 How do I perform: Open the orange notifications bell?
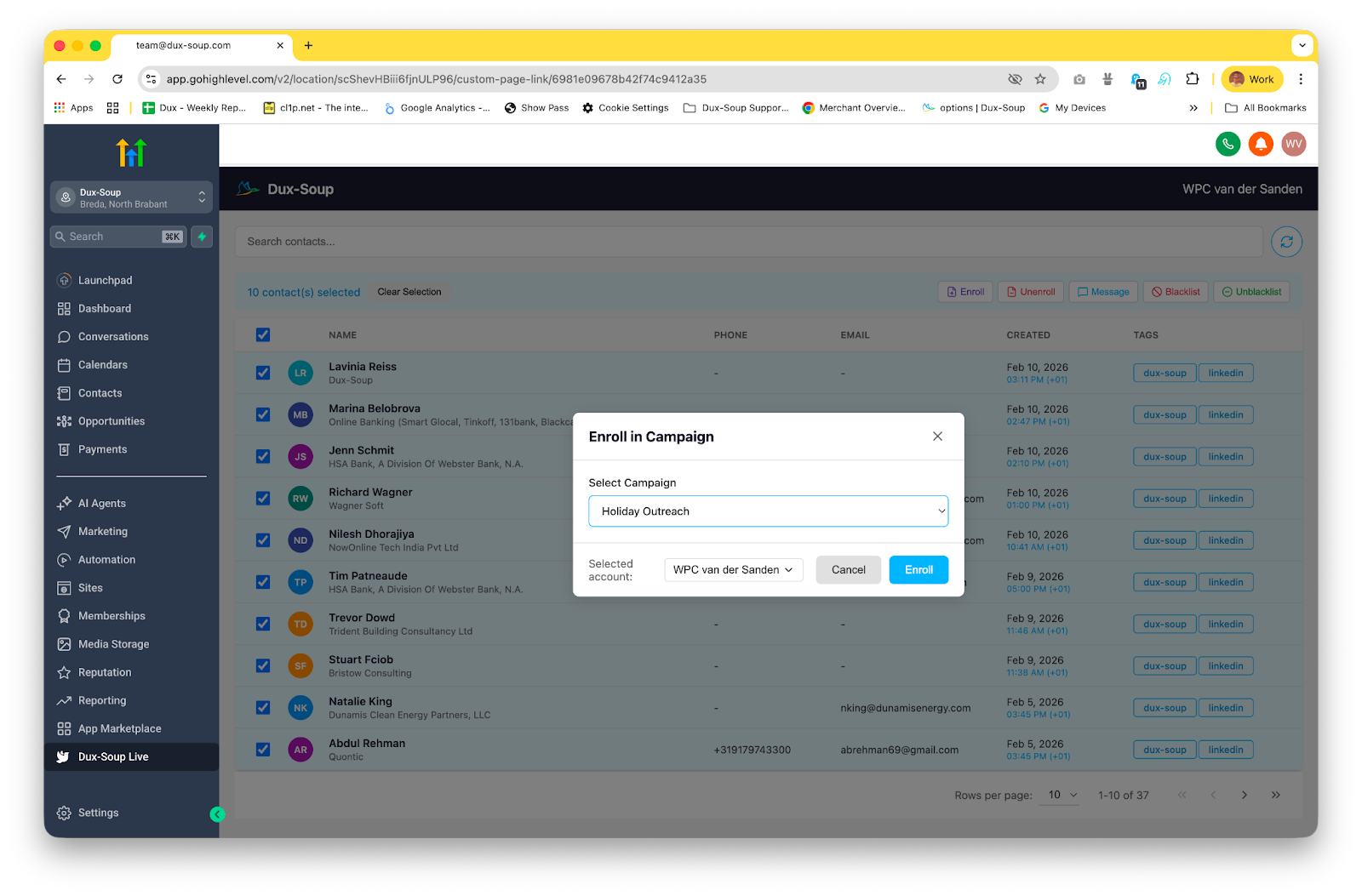[x=1261, y=144]
